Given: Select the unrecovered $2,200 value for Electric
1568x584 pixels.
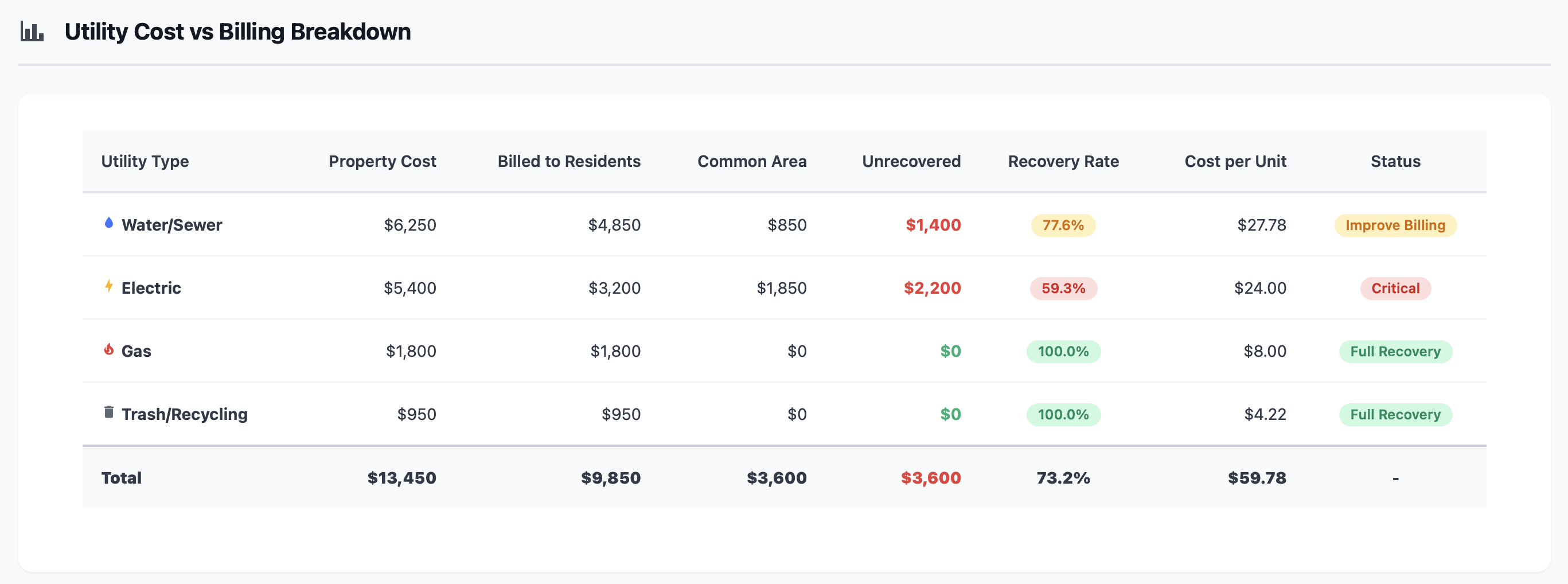Looking at the screenshot, I should (x=933, y=288).
